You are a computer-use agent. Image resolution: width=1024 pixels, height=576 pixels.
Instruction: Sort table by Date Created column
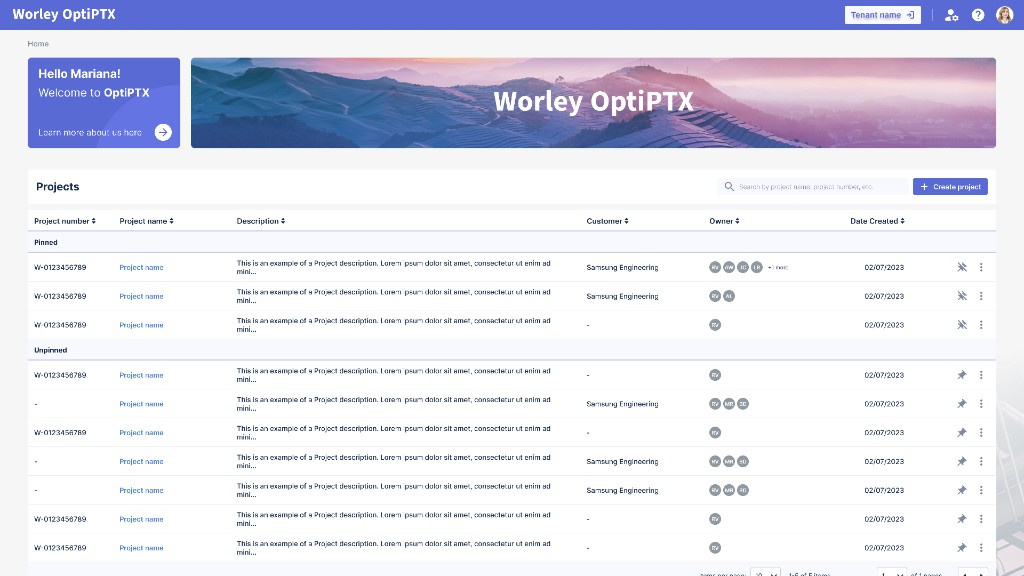click(x=877, y=221)
